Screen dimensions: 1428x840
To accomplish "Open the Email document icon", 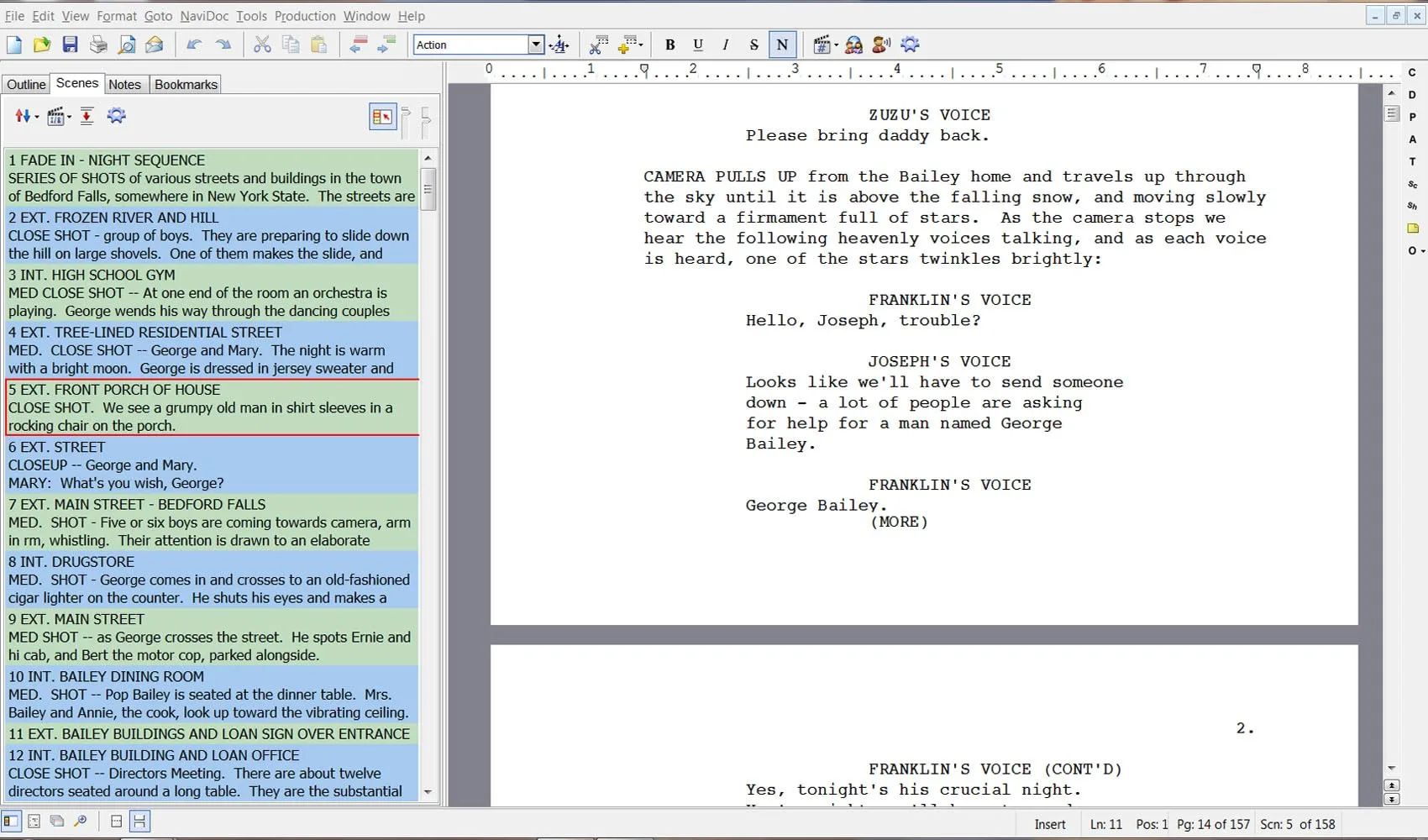I will (x=155, y=45).
